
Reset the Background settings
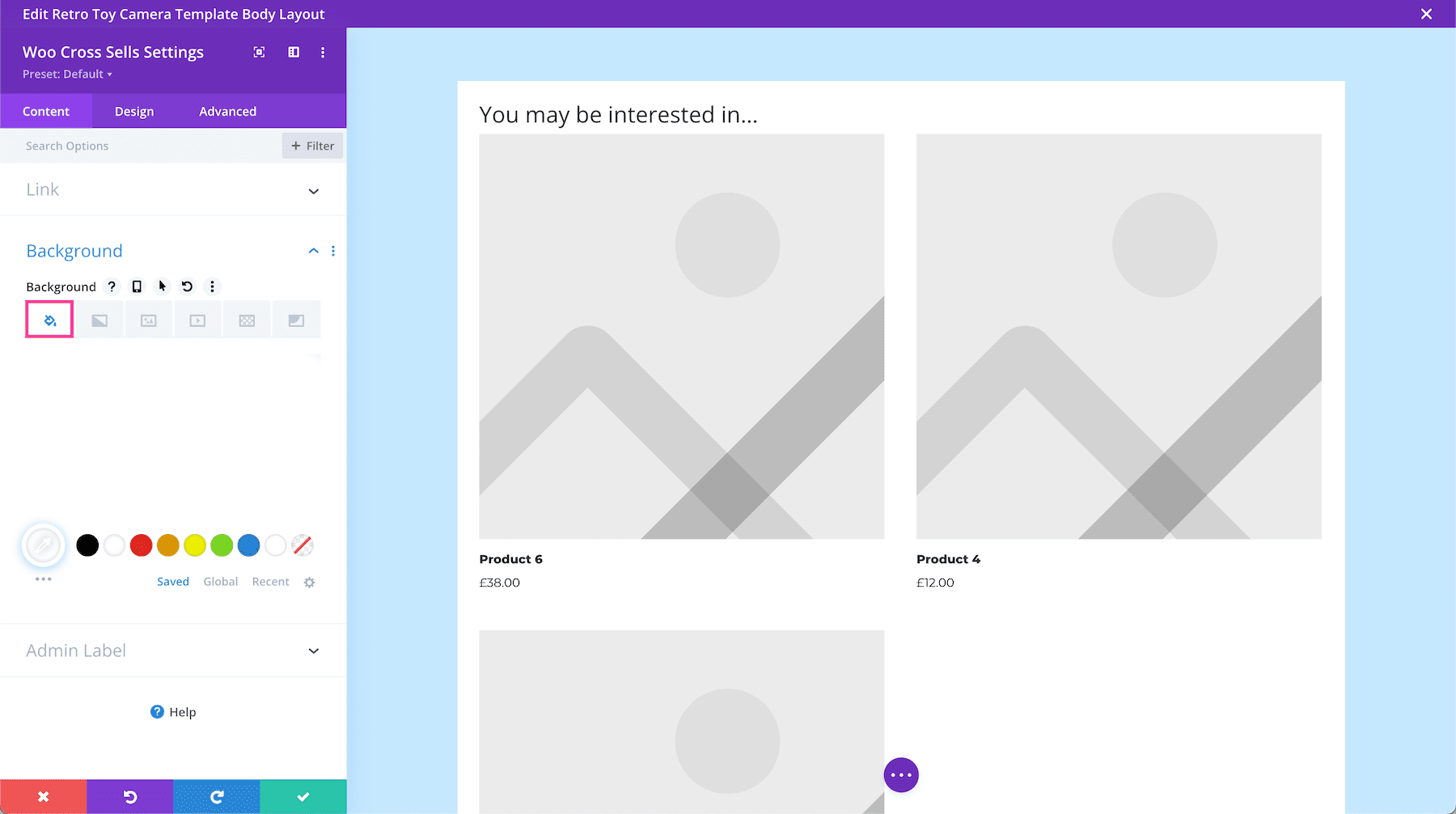click(x=187, y=286)
